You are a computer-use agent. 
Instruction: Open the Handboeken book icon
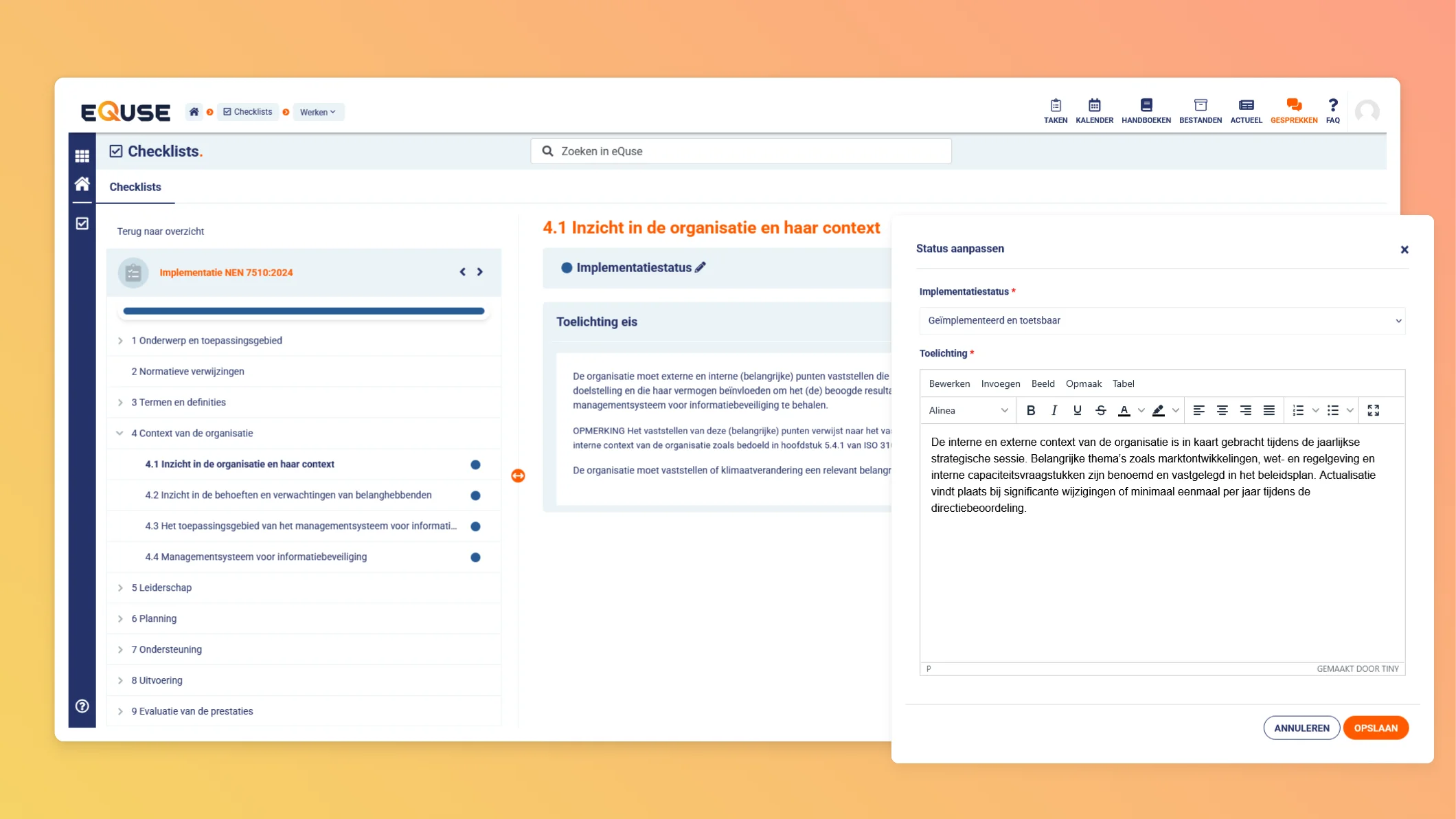pyautogui.click(x=1146, y=106)
